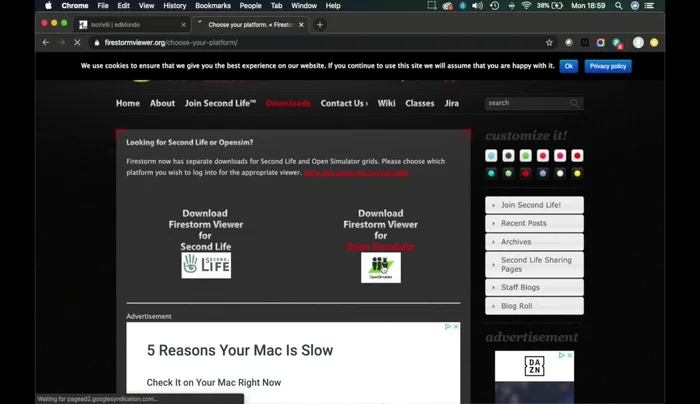The width and height of the screenshot is (700, 404).
Task: Open the Jira nav link
Action: coord(451,103)
